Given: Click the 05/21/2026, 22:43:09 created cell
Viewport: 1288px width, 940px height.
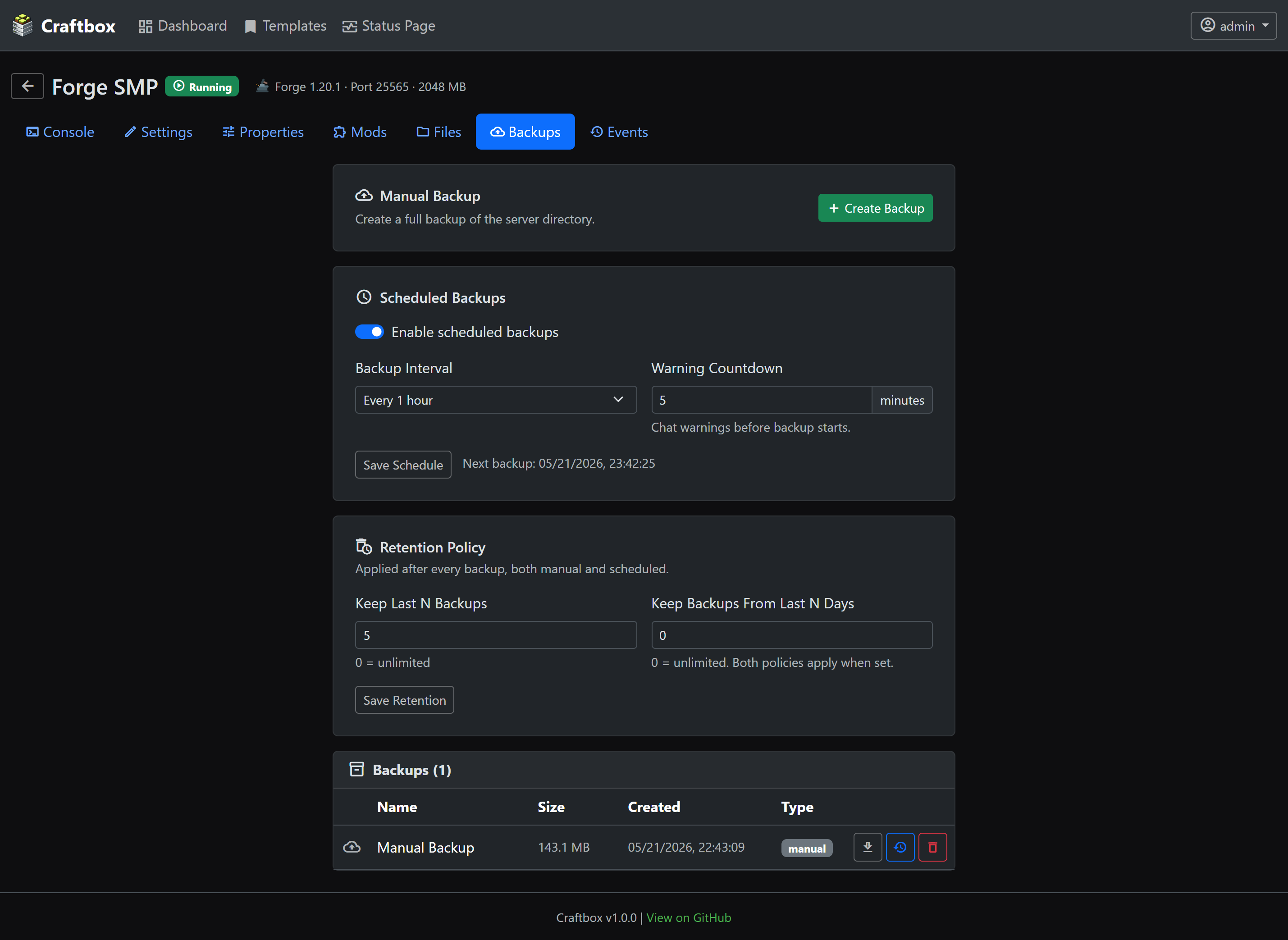Looking at the screenshot, I should [686, 847].
